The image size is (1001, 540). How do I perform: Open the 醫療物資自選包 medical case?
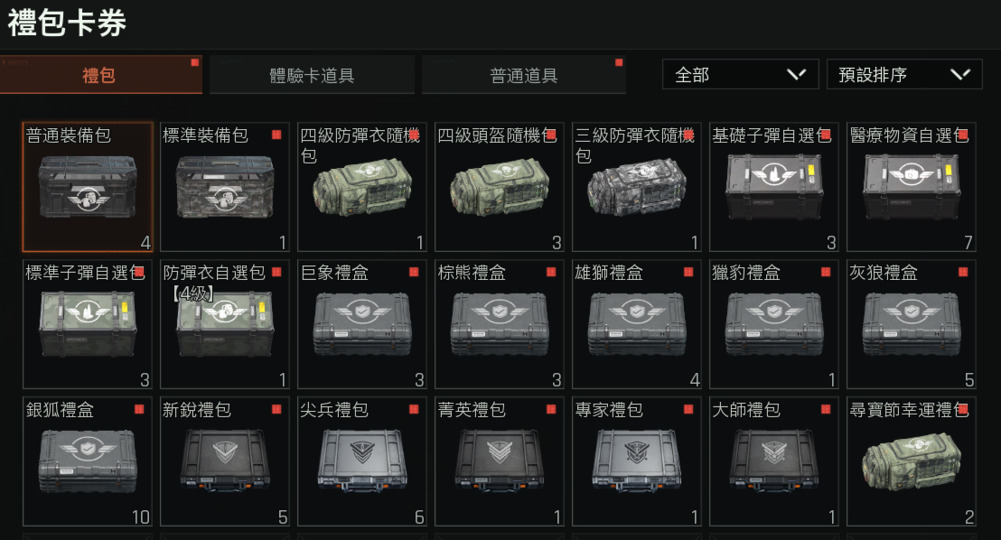[x=911, y=187]
